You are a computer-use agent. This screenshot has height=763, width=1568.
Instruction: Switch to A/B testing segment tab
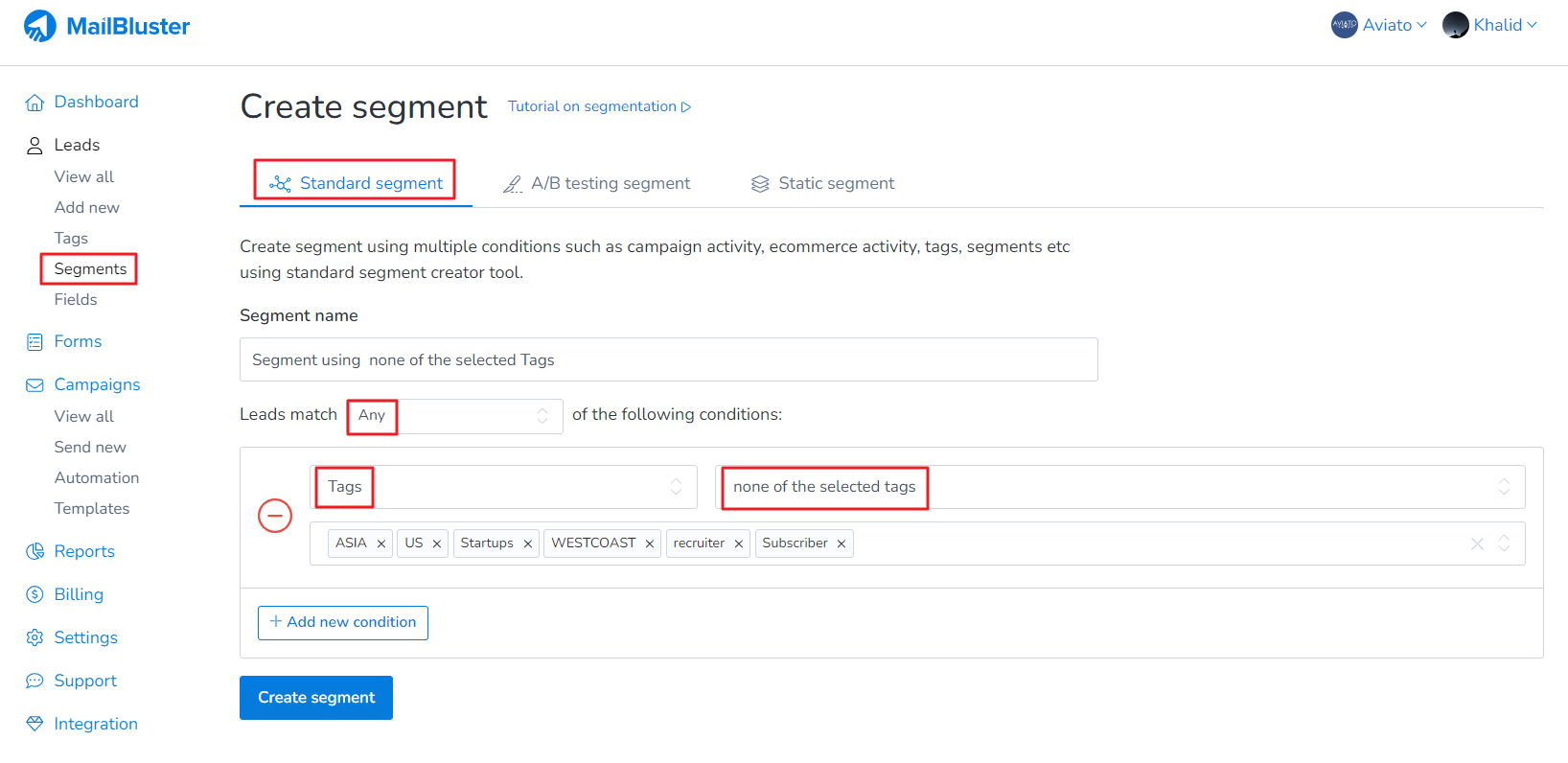pyautogui.click(x=597, y=183)
